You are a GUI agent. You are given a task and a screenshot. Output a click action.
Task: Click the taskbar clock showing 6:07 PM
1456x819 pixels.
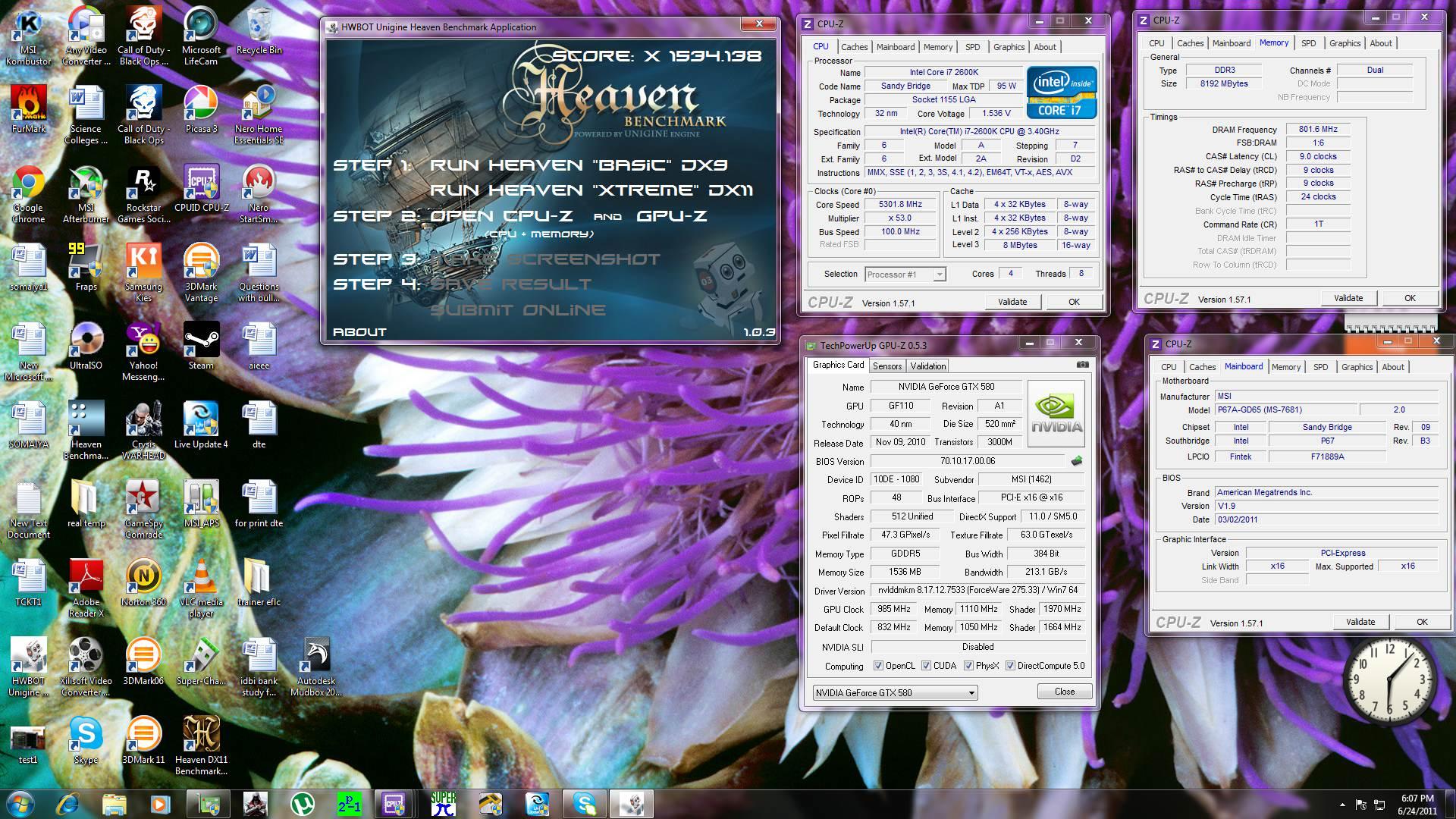click(x=1417, y=804)
